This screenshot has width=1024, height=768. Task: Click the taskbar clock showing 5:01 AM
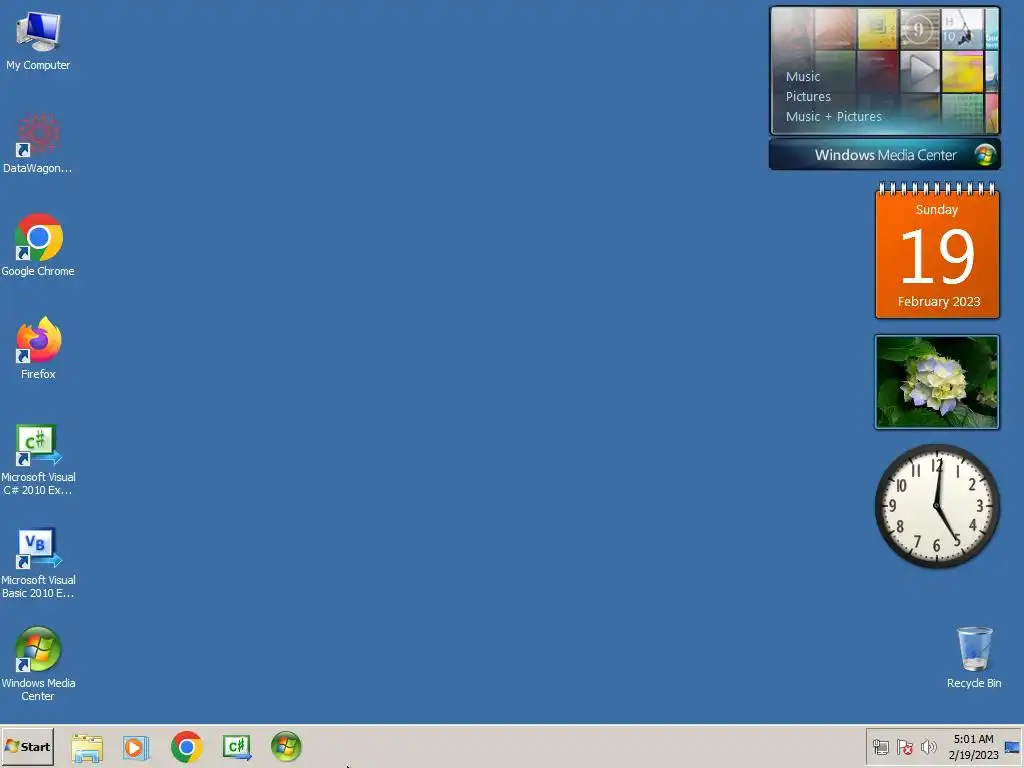coord(973,747)
